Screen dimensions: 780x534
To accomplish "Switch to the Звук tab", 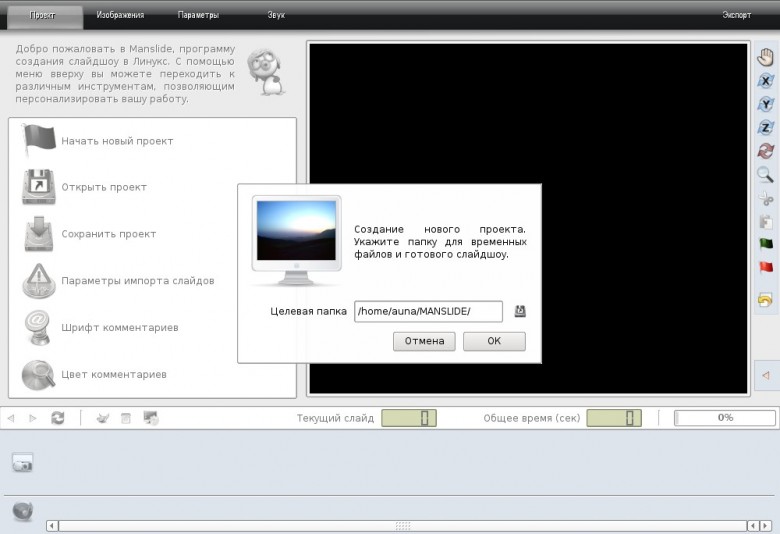I will point(276,15).
